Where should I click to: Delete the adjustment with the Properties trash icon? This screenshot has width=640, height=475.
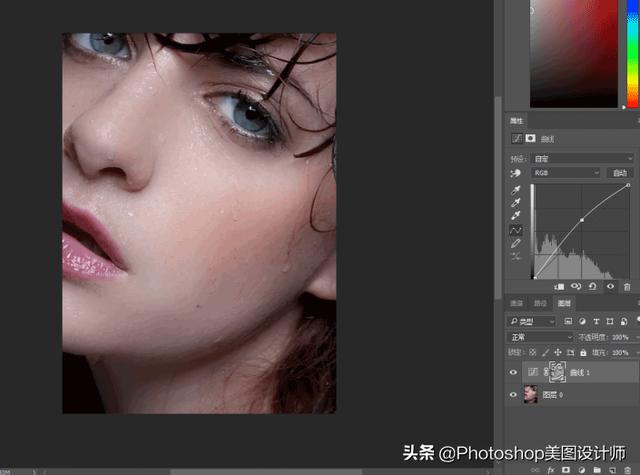[x=627, y=287]
